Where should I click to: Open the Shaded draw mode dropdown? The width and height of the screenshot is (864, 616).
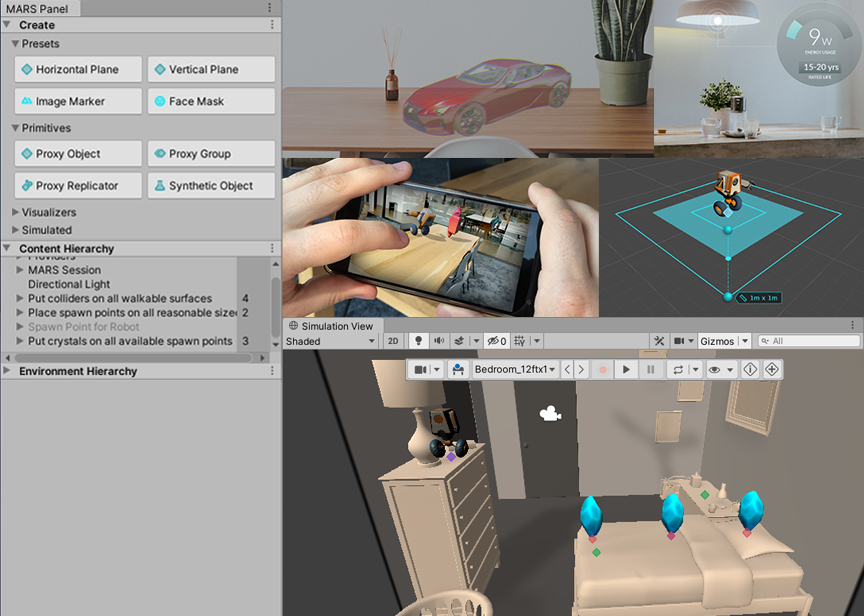pos(330,340)
